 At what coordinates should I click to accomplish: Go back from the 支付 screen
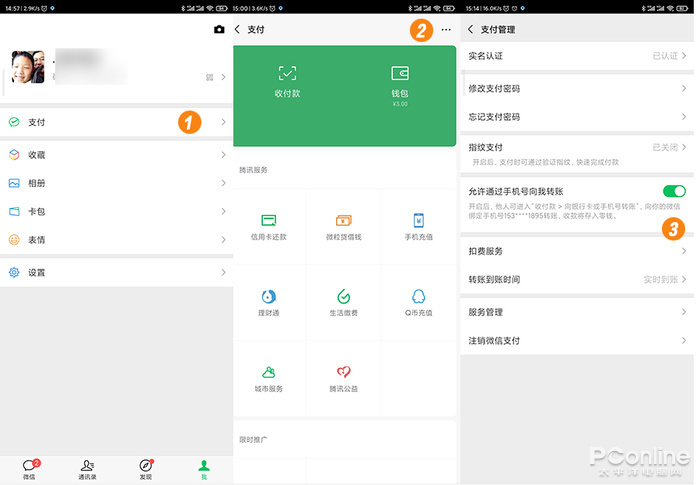click(237, 29)
